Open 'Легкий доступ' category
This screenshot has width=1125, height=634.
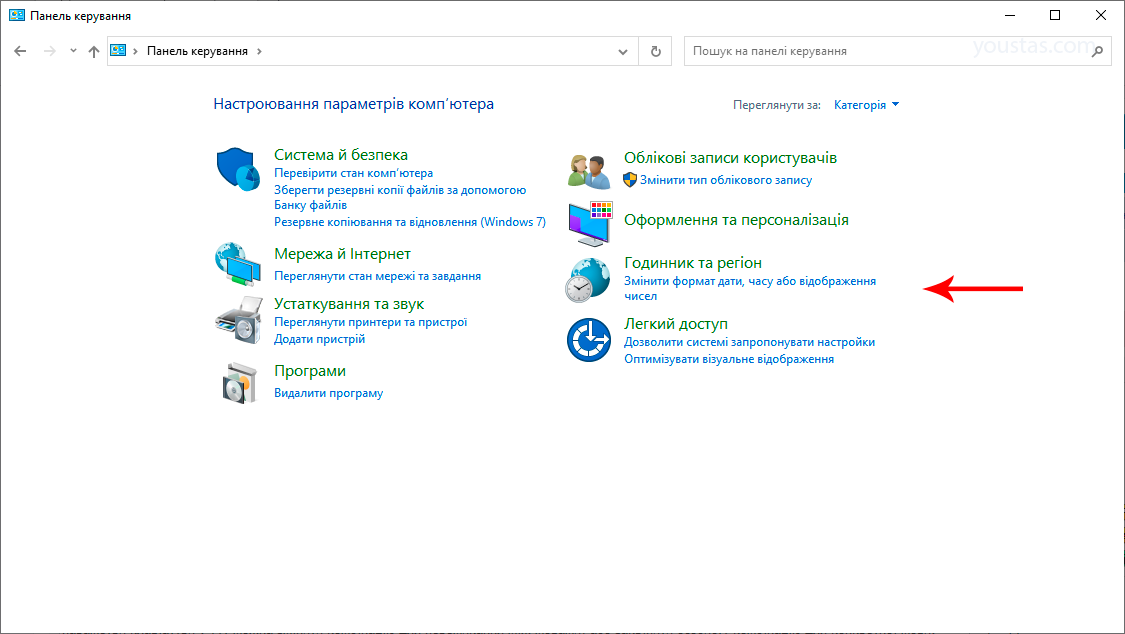click(x=676, y=324)
